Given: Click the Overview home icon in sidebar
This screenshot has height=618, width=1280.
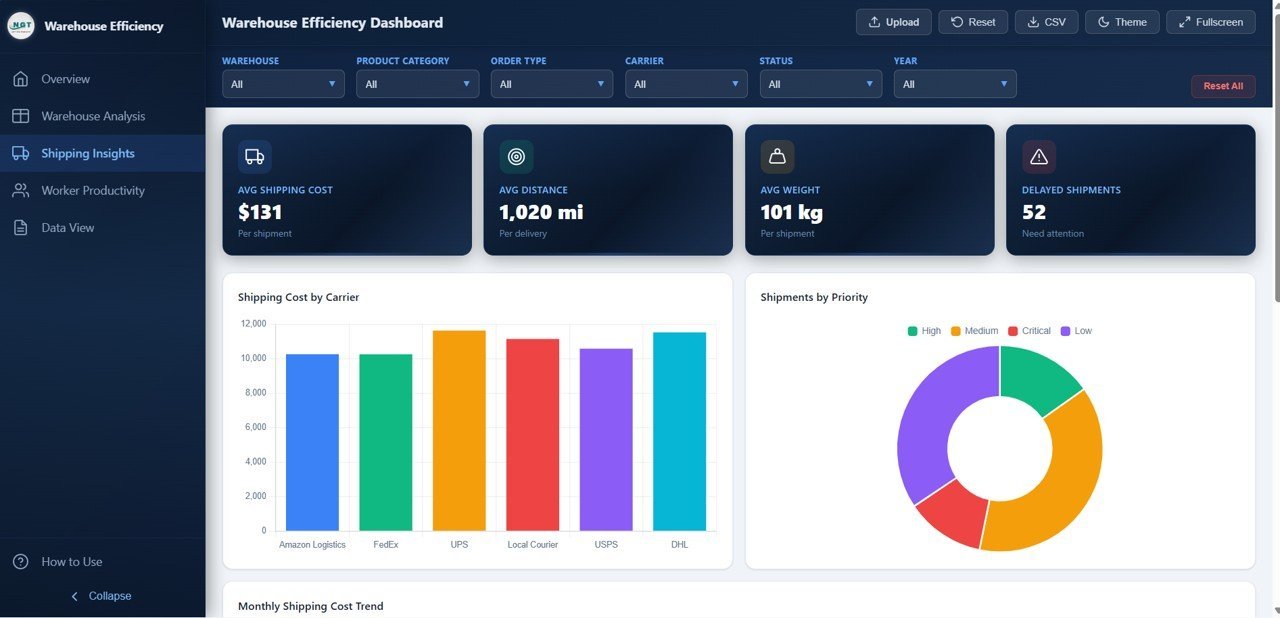Looking at the screenshot, I should coord(20,79).
